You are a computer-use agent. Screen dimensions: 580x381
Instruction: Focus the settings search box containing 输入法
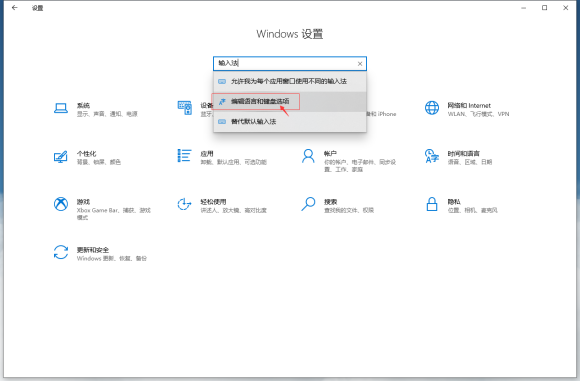(x=290, y=63)
